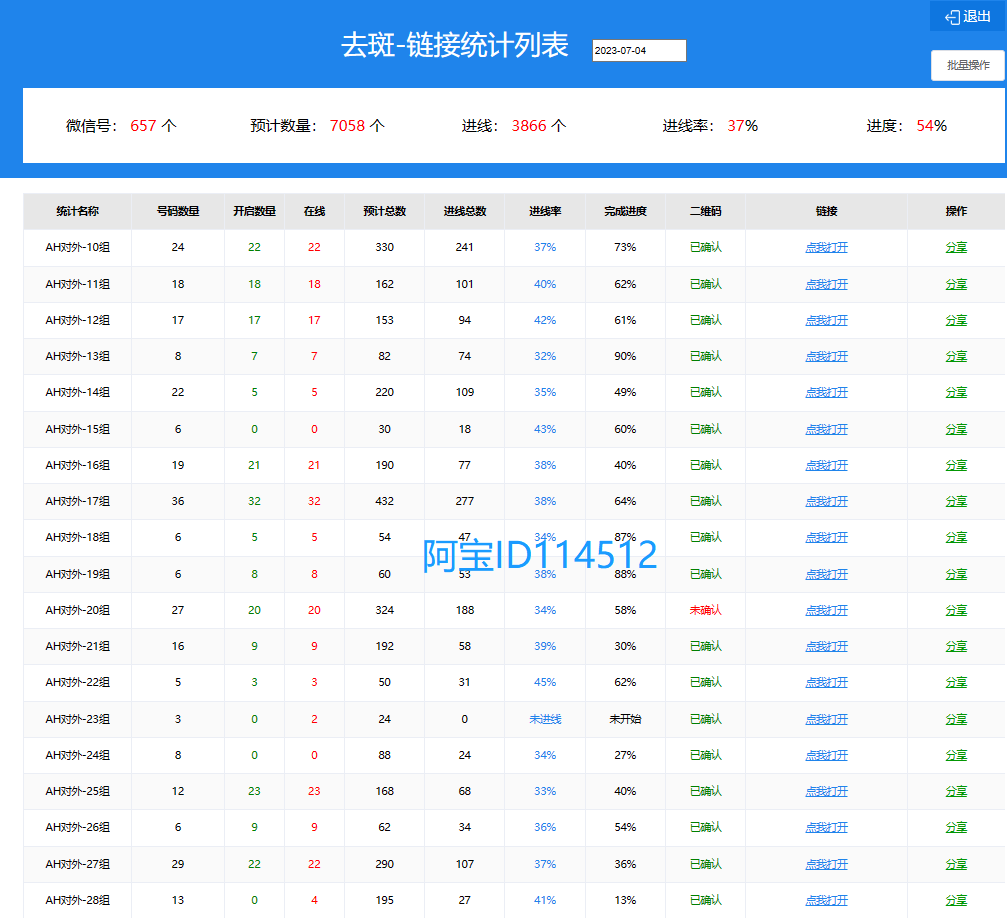The width and height of the screenshot is (1007, 918).
Task: Select the AH对外-17组 name cell
Action: 78,501
